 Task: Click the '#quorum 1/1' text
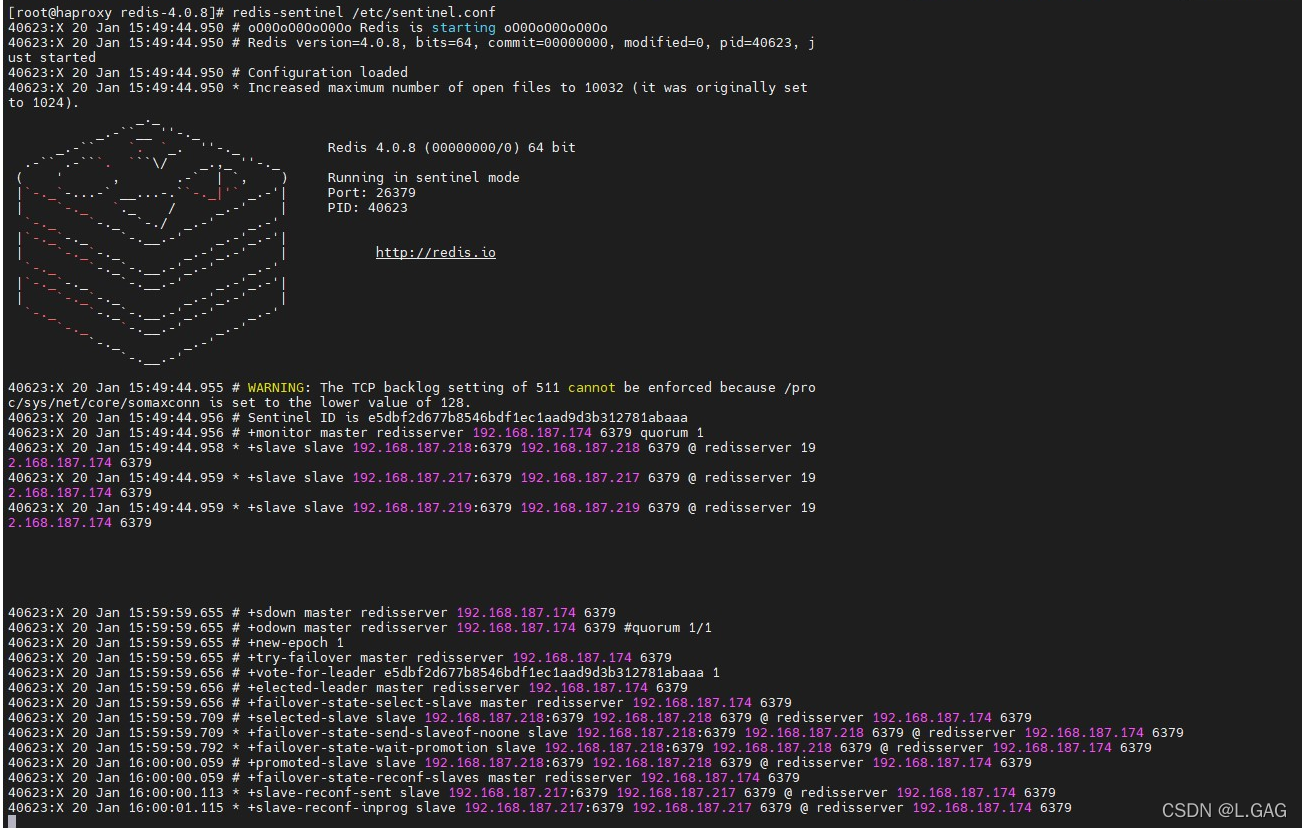click(x=668, y=627)
